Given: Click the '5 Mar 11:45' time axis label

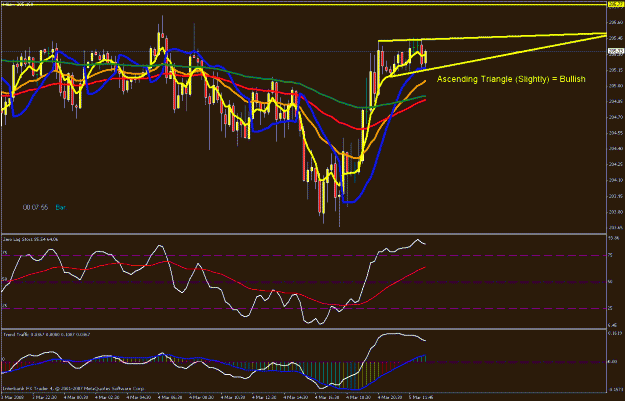Looking at the screenshot, I should pos(422,397).
